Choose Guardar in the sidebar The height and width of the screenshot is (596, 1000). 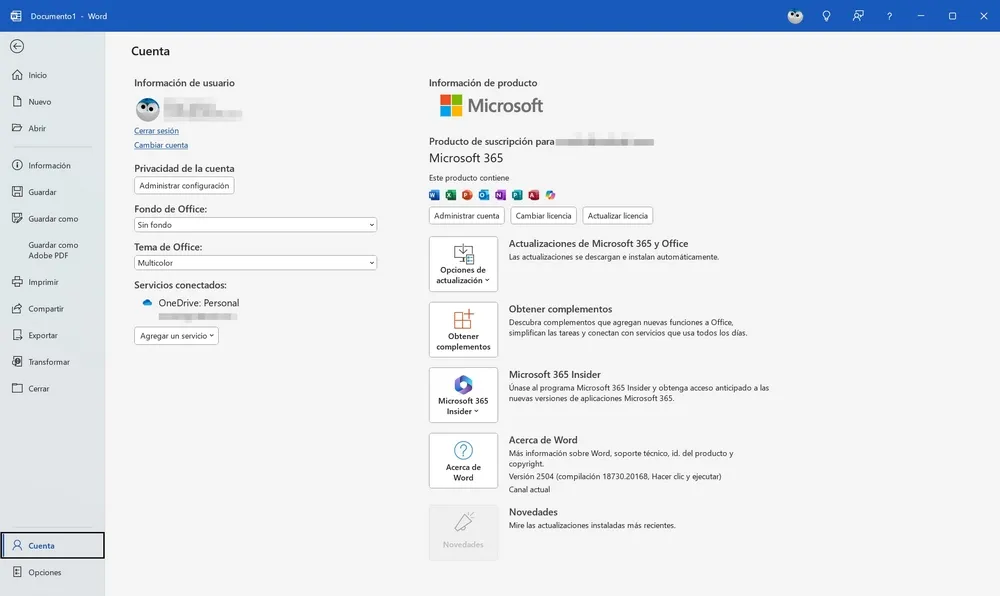(52, 192)
